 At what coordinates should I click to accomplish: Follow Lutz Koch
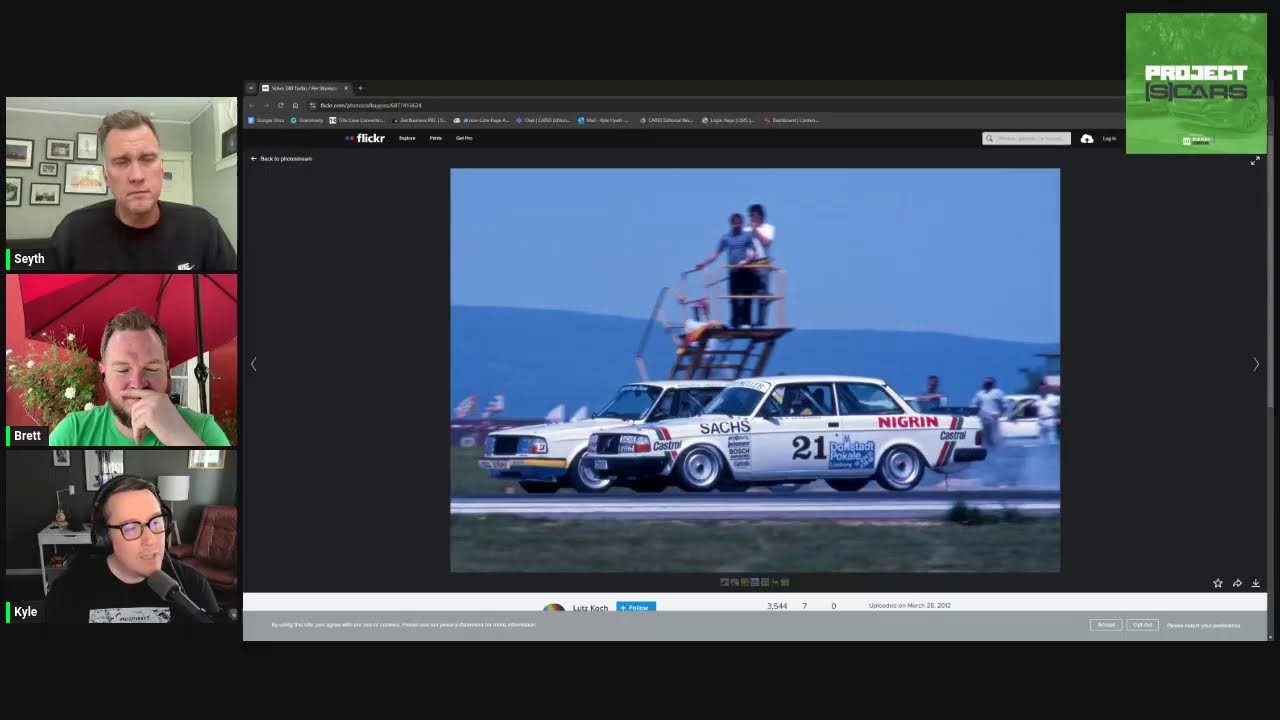tap(636, 607)
